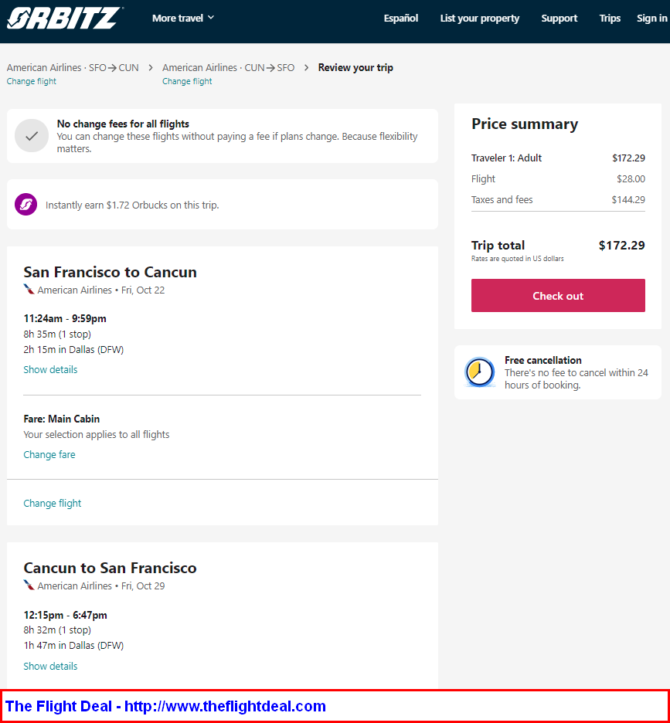This screenshot has width=670, height=723.
Task: Go to Trips in the header
Action: click(x=610, y=18)
